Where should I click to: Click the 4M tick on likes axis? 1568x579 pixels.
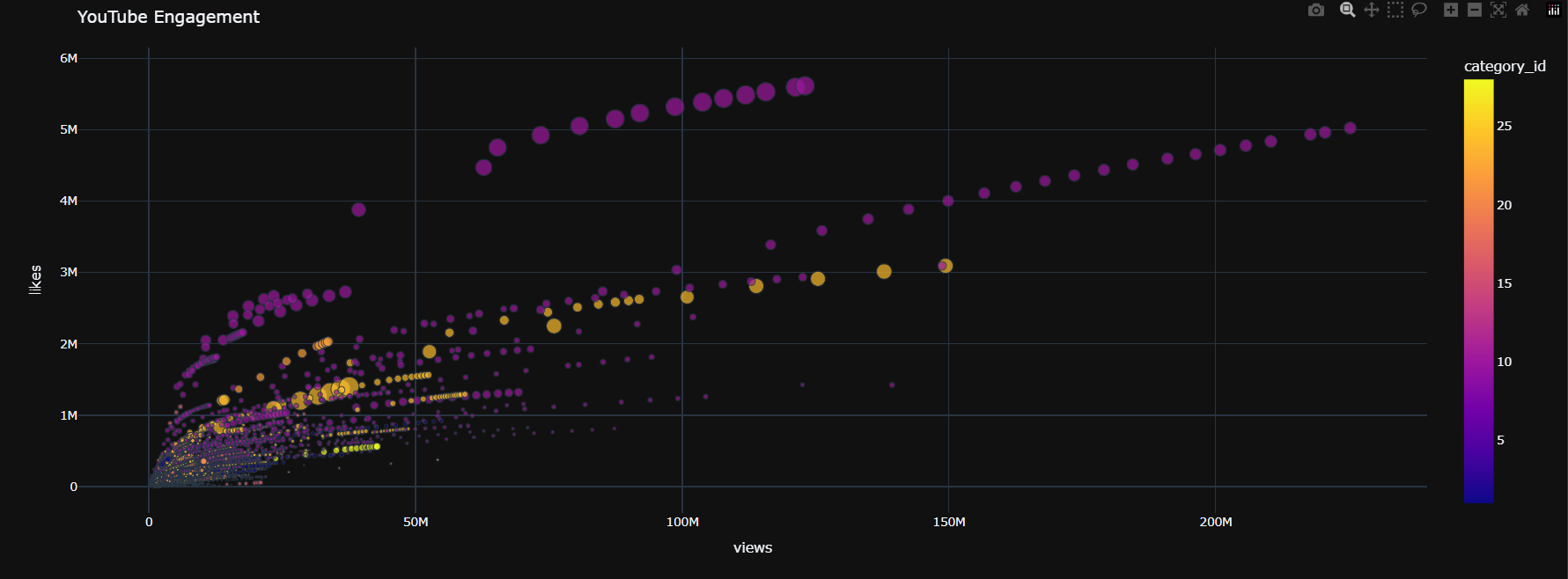click(69, 201)
